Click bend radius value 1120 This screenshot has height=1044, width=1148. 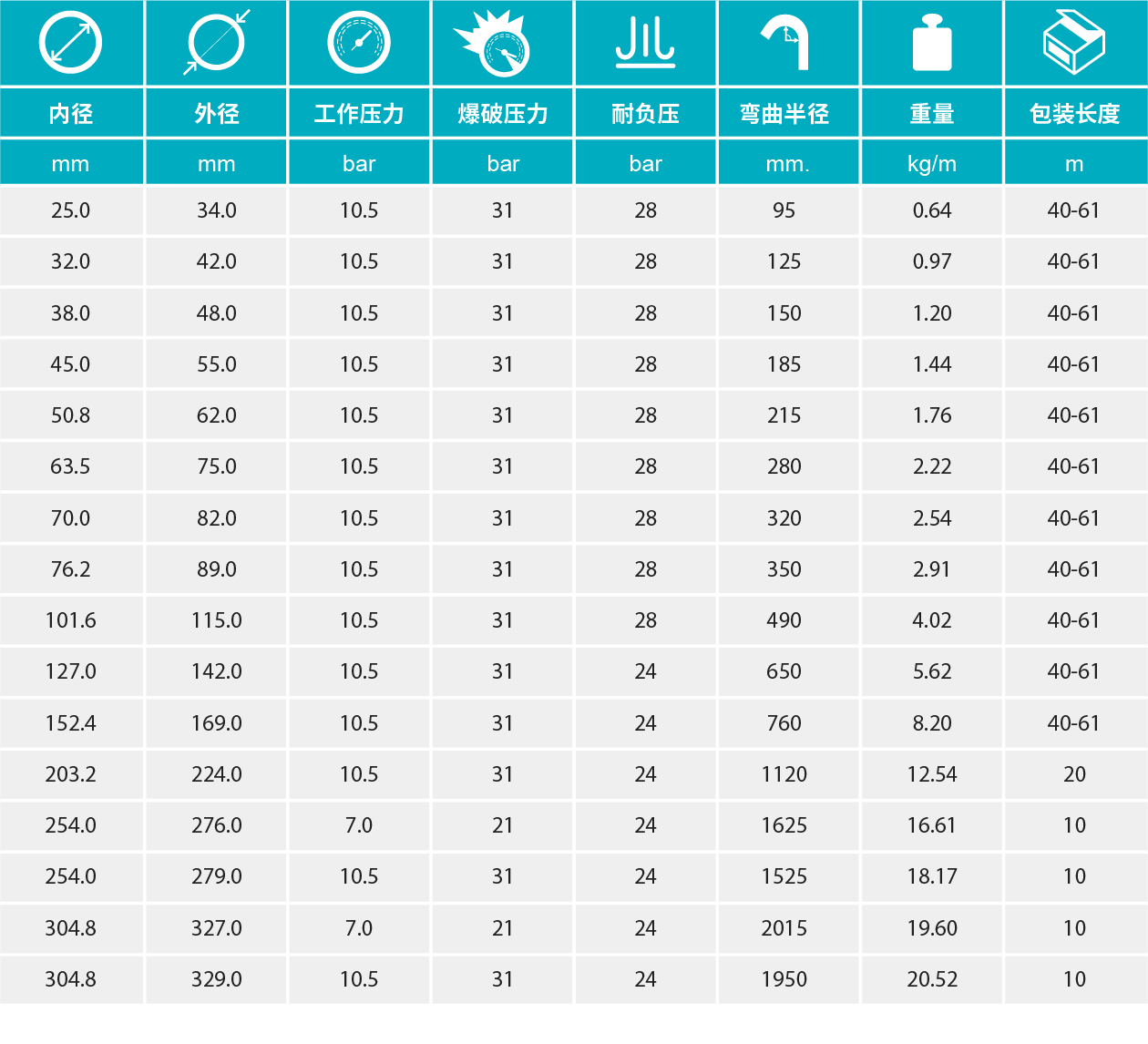[x=784, y=774]
